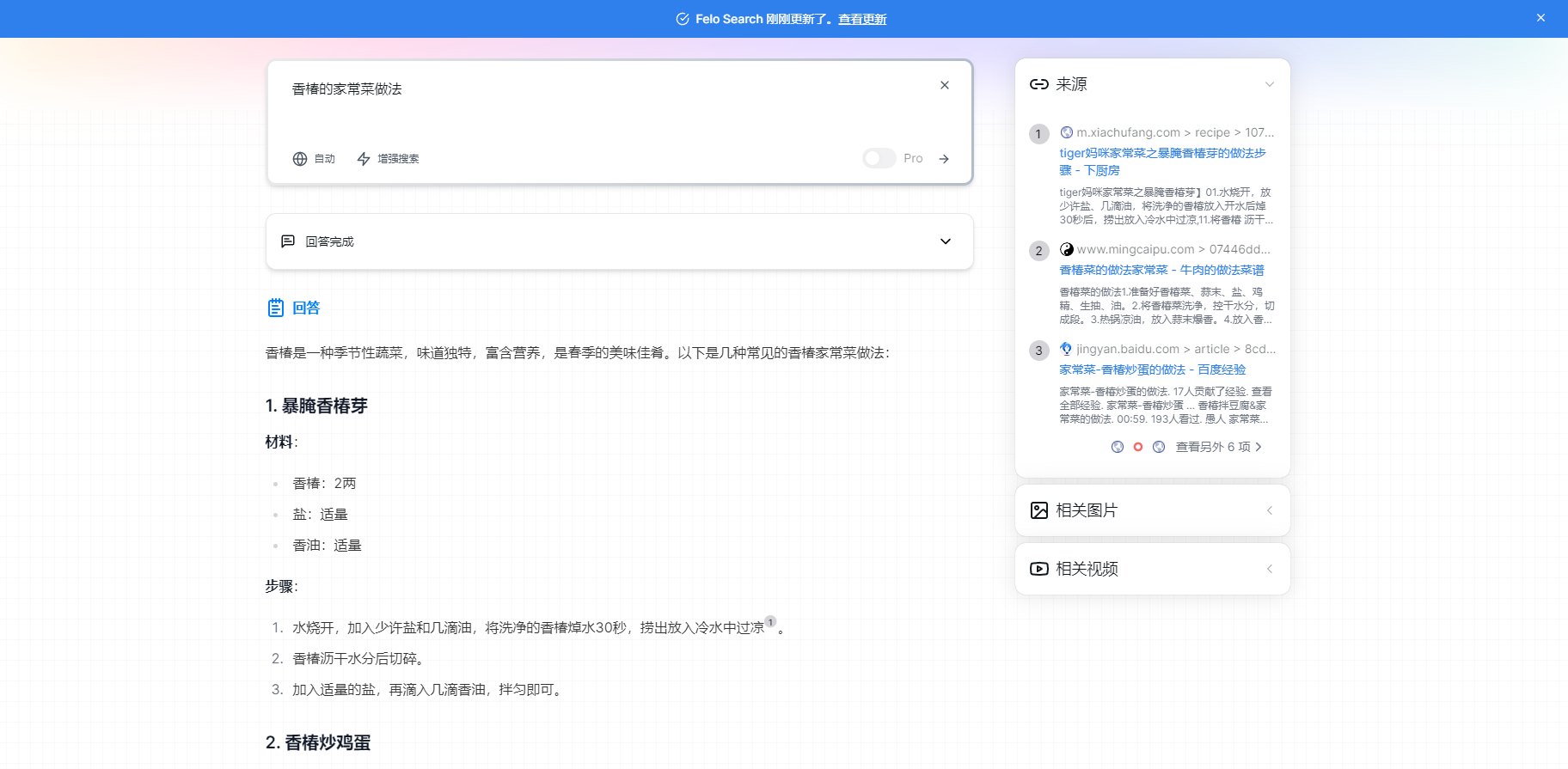1568x769 pixels.
Task: Expand the 回答完成 panel chevron
Action: [946, 241]
